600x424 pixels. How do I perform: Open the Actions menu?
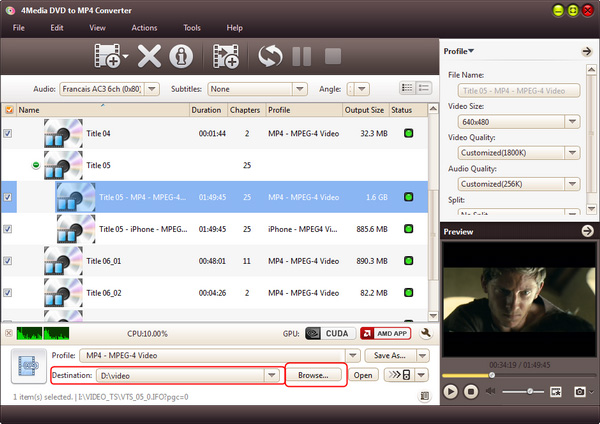pos(144,27)
